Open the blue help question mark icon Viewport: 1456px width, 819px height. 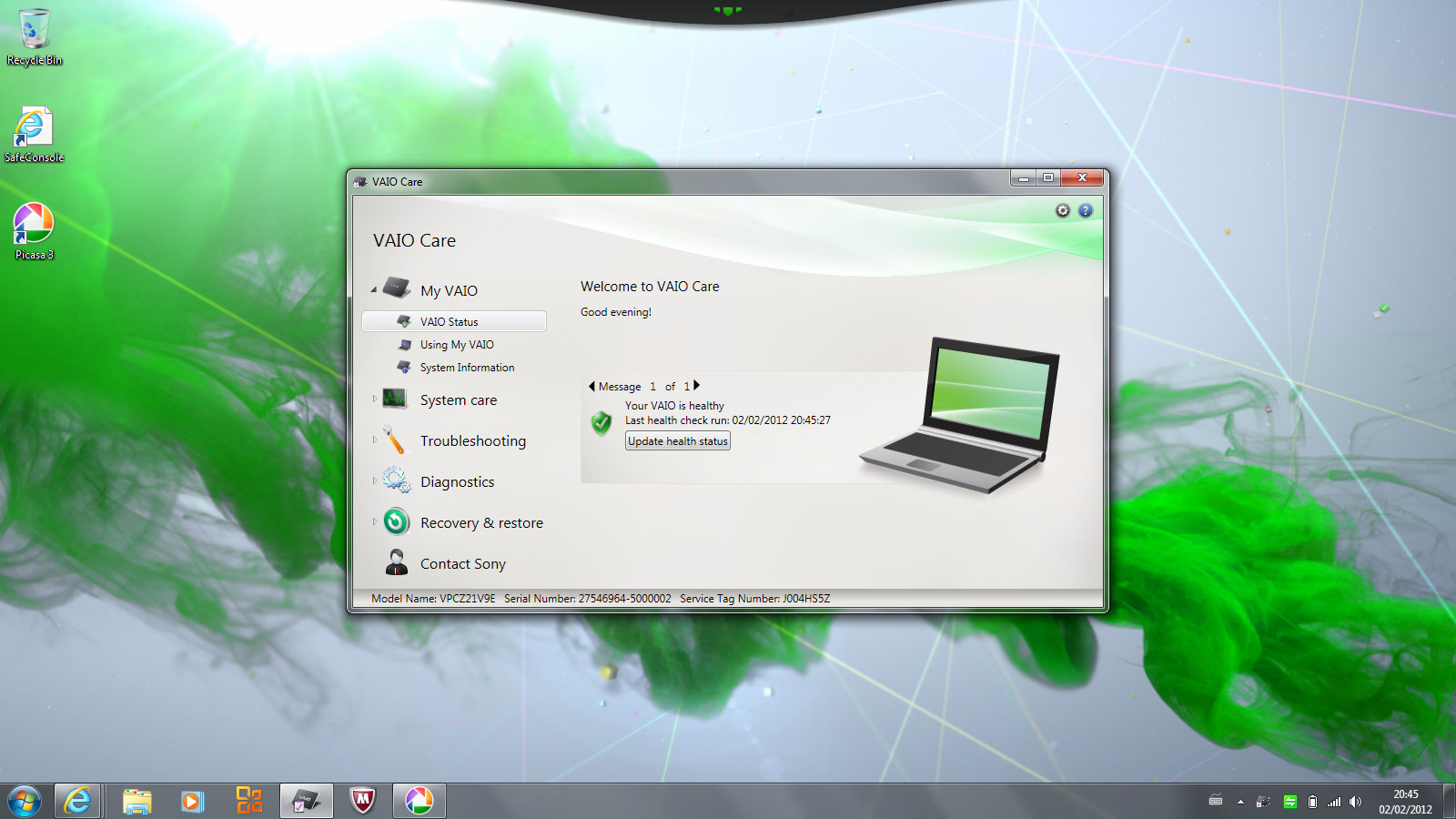[1086, 210]
